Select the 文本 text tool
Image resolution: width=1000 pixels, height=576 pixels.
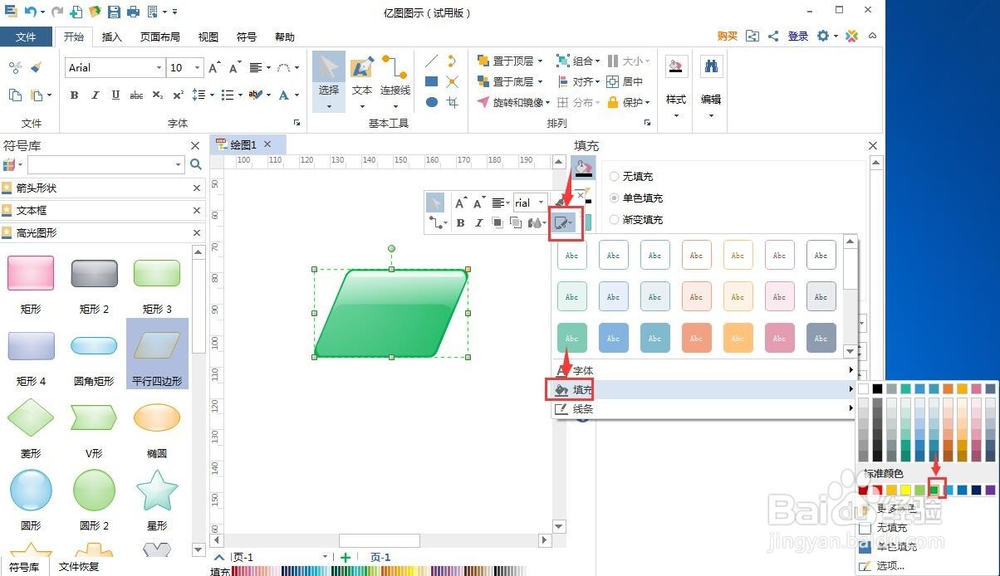pyautogui.click(x=362, y=81)
